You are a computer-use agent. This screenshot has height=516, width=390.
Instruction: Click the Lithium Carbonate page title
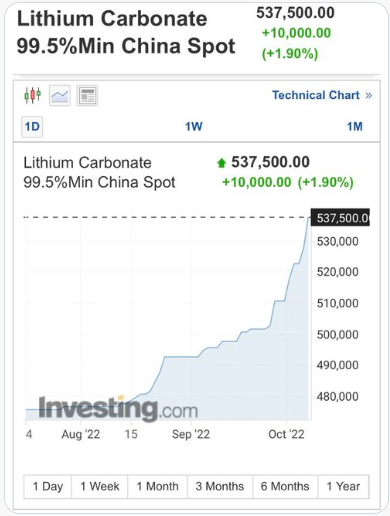point(126,32)
